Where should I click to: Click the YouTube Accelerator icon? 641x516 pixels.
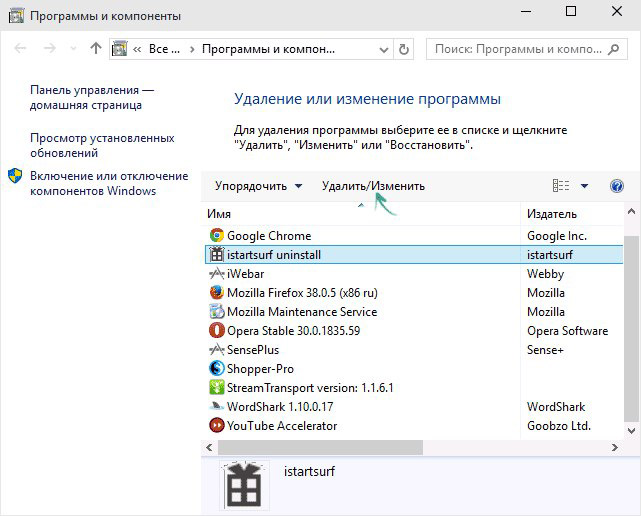tap(215, 426)
